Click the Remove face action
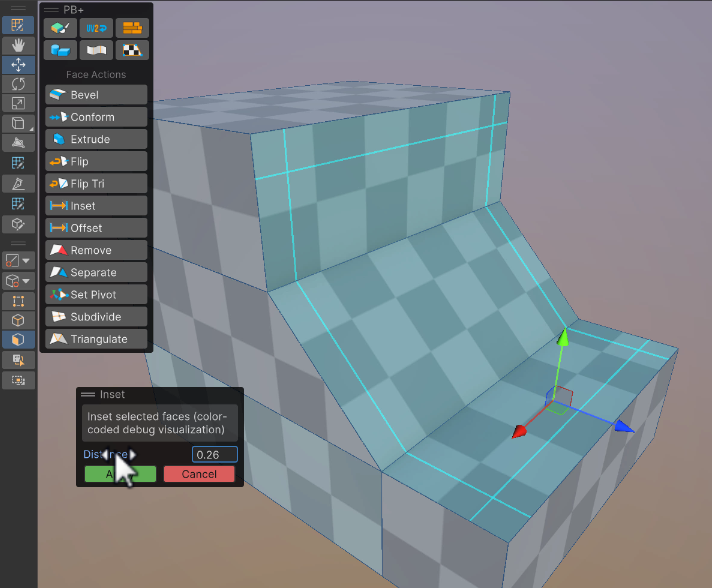The image size is (712, 588). pos(96,250)
